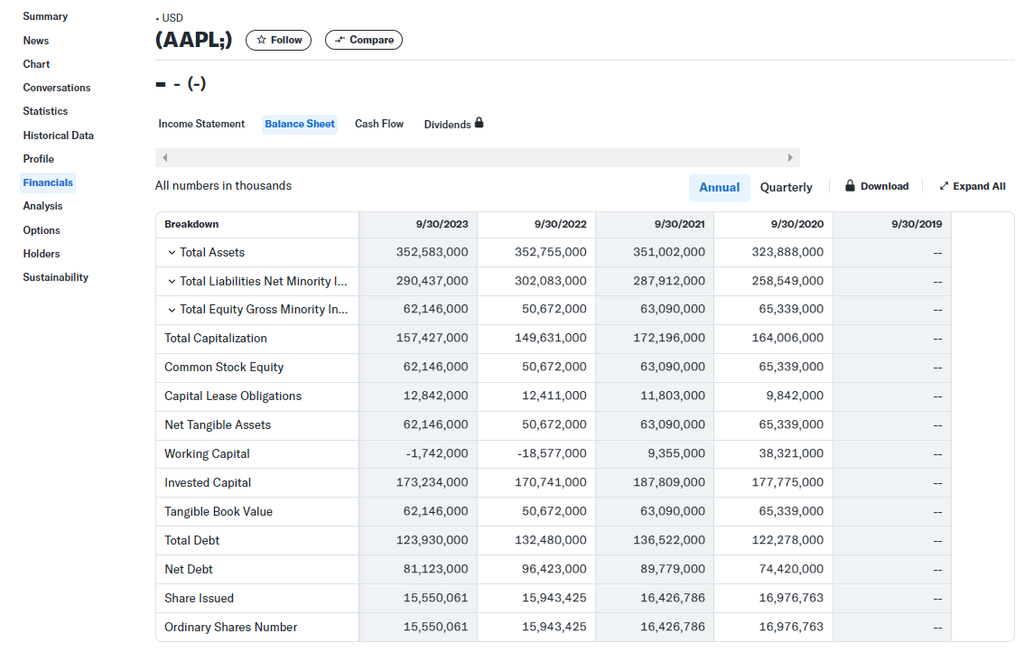Switch to Quarterly view
This screenshot has height=653, width=1024.
(x=786, y=187)
